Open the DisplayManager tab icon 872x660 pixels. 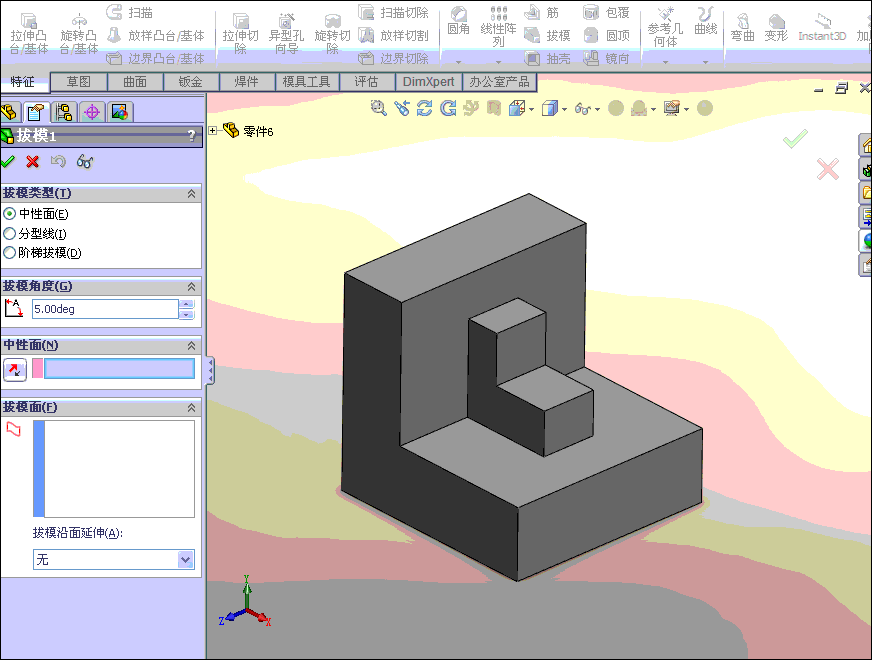tap(120, 112)
